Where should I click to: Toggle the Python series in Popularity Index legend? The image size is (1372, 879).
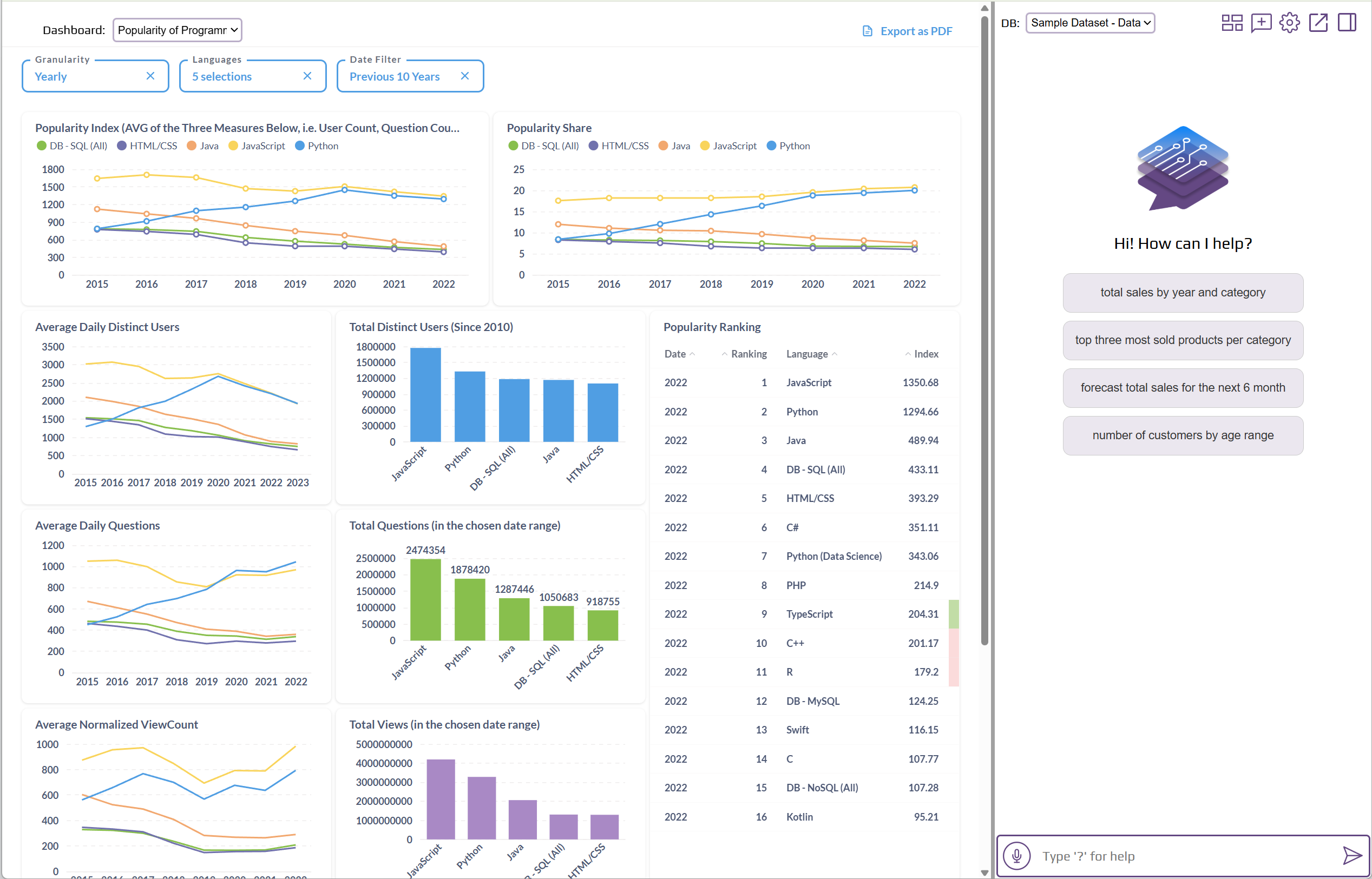pos(317,146)
